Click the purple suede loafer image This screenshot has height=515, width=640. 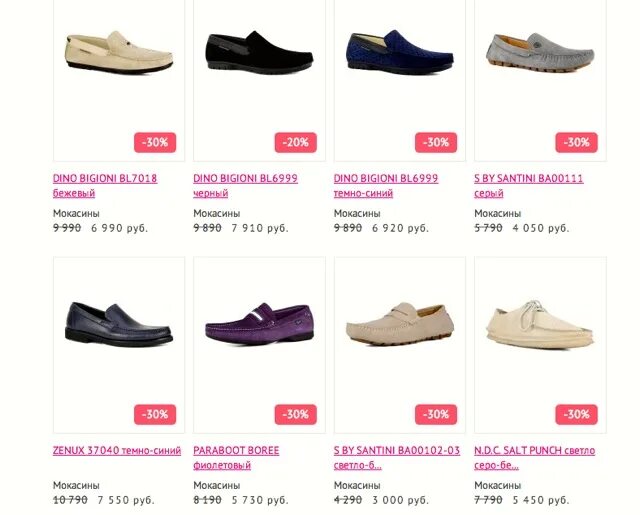260,324
